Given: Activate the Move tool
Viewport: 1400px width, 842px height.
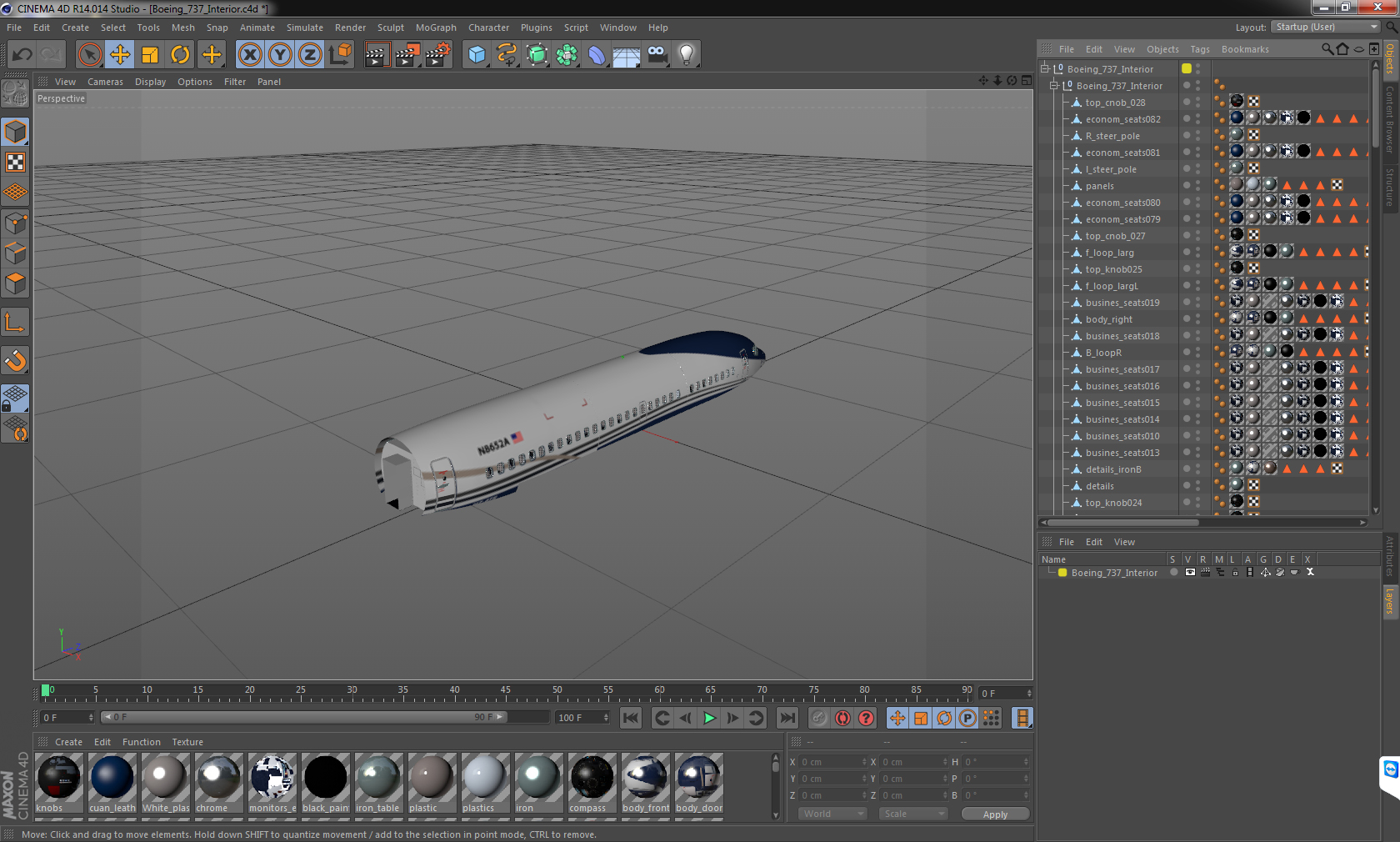Looking at the screenshot, I should (120, 55).
